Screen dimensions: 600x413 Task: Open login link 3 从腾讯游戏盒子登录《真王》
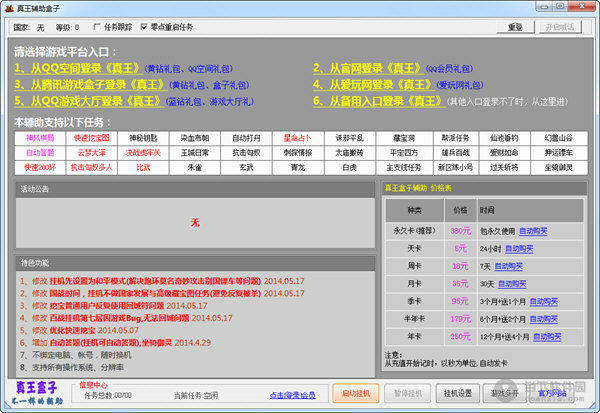[90, 85]
